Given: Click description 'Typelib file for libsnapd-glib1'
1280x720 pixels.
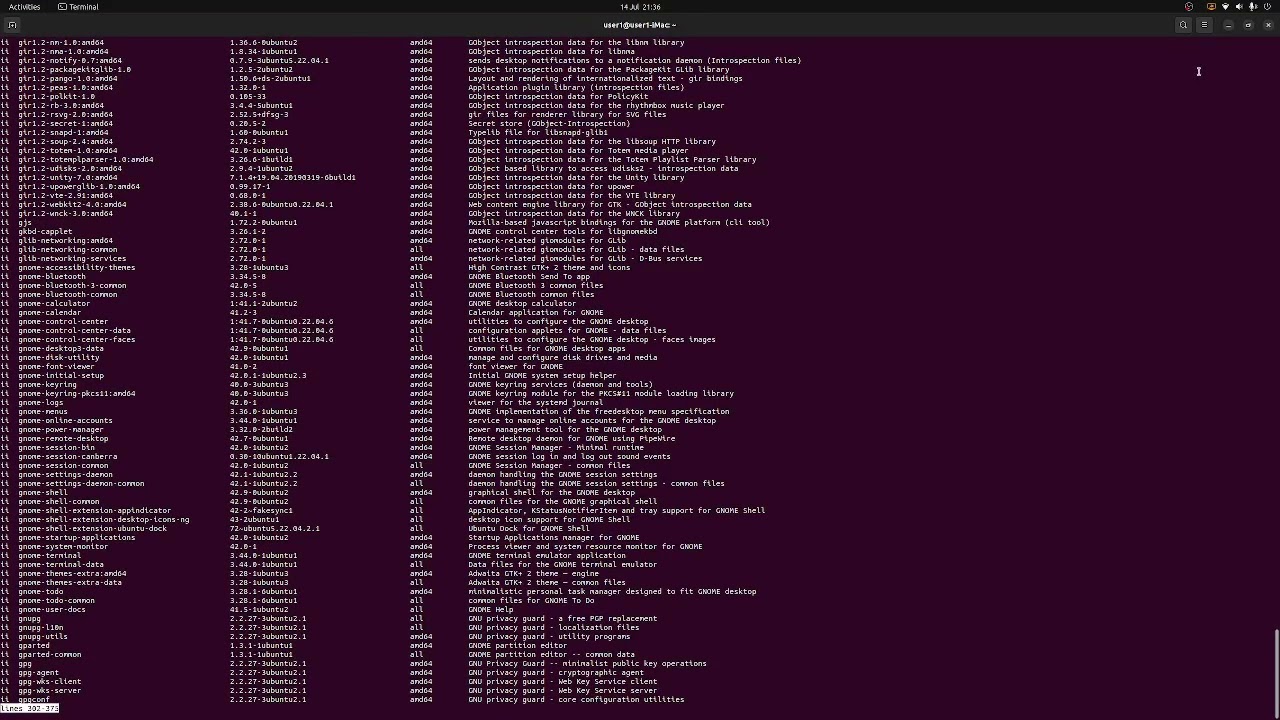Looking at the screenshot, I should click(538, 133).
